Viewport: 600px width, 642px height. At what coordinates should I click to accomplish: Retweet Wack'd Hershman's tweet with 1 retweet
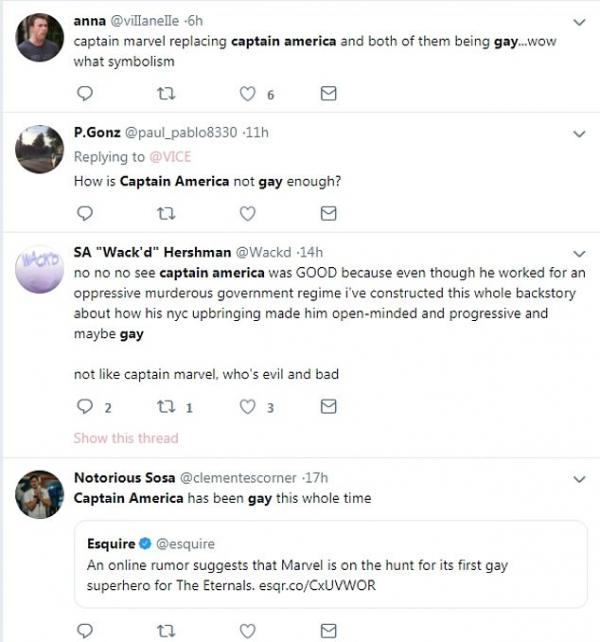(166, 407)
